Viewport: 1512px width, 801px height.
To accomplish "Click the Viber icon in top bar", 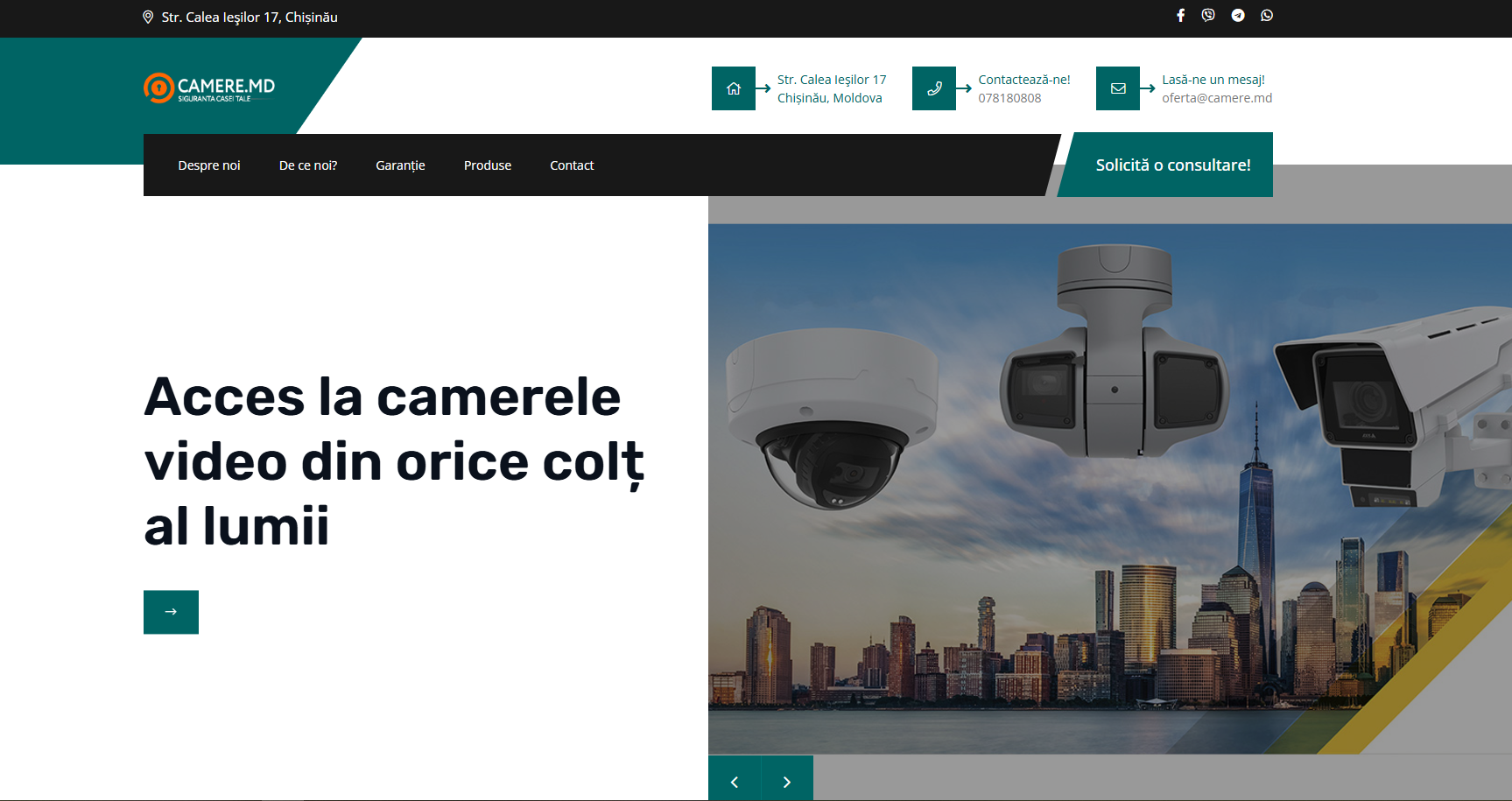I will click(x=1208, y=16).
